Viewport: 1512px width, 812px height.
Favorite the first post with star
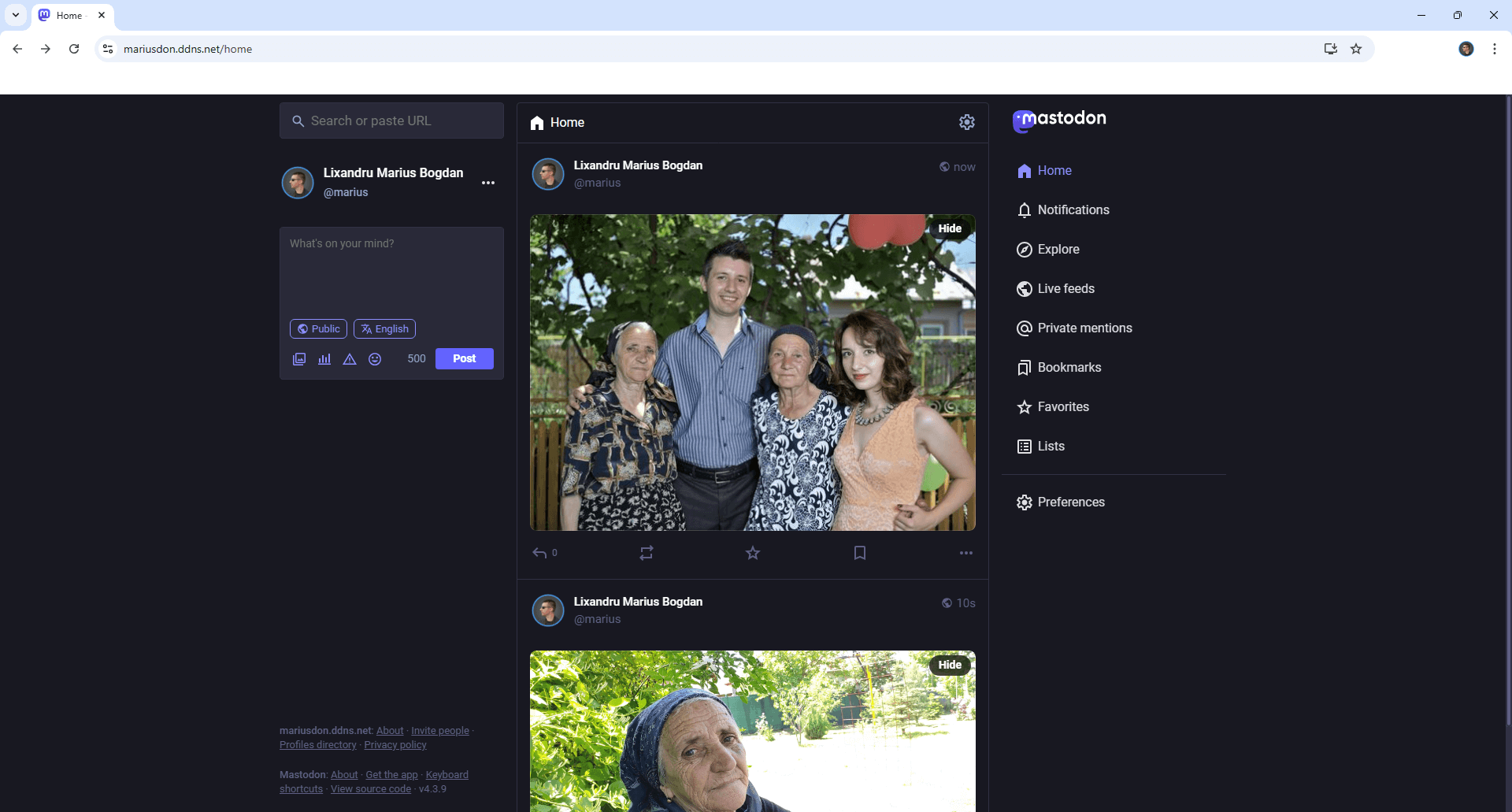753,553
